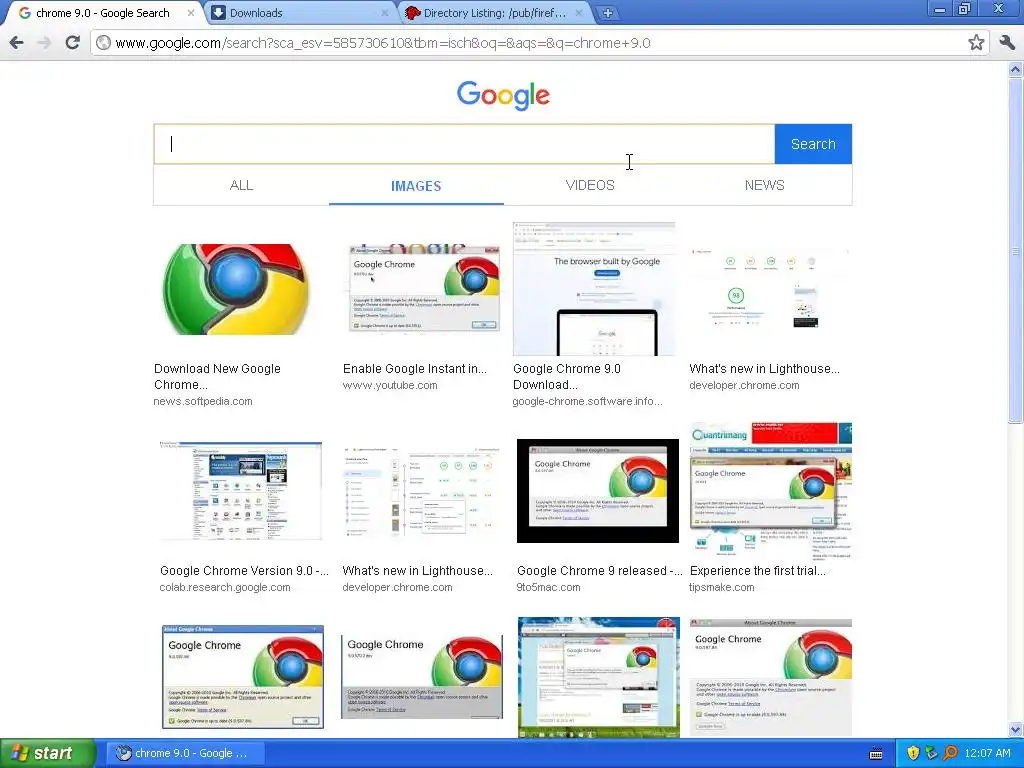This screenshot has width=1024, height=768.
Task: Open second What's new in Lighthouse thumbnail
Action: (x=421, y=491)
